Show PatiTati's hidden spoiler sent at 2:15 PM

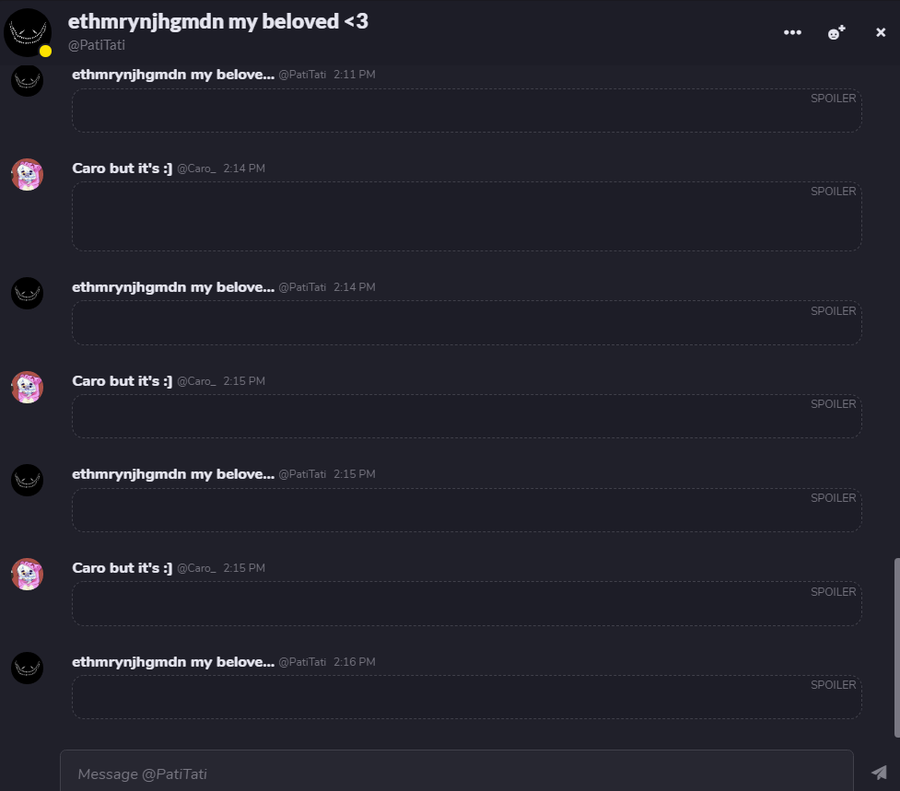click(x=466, y=510)
